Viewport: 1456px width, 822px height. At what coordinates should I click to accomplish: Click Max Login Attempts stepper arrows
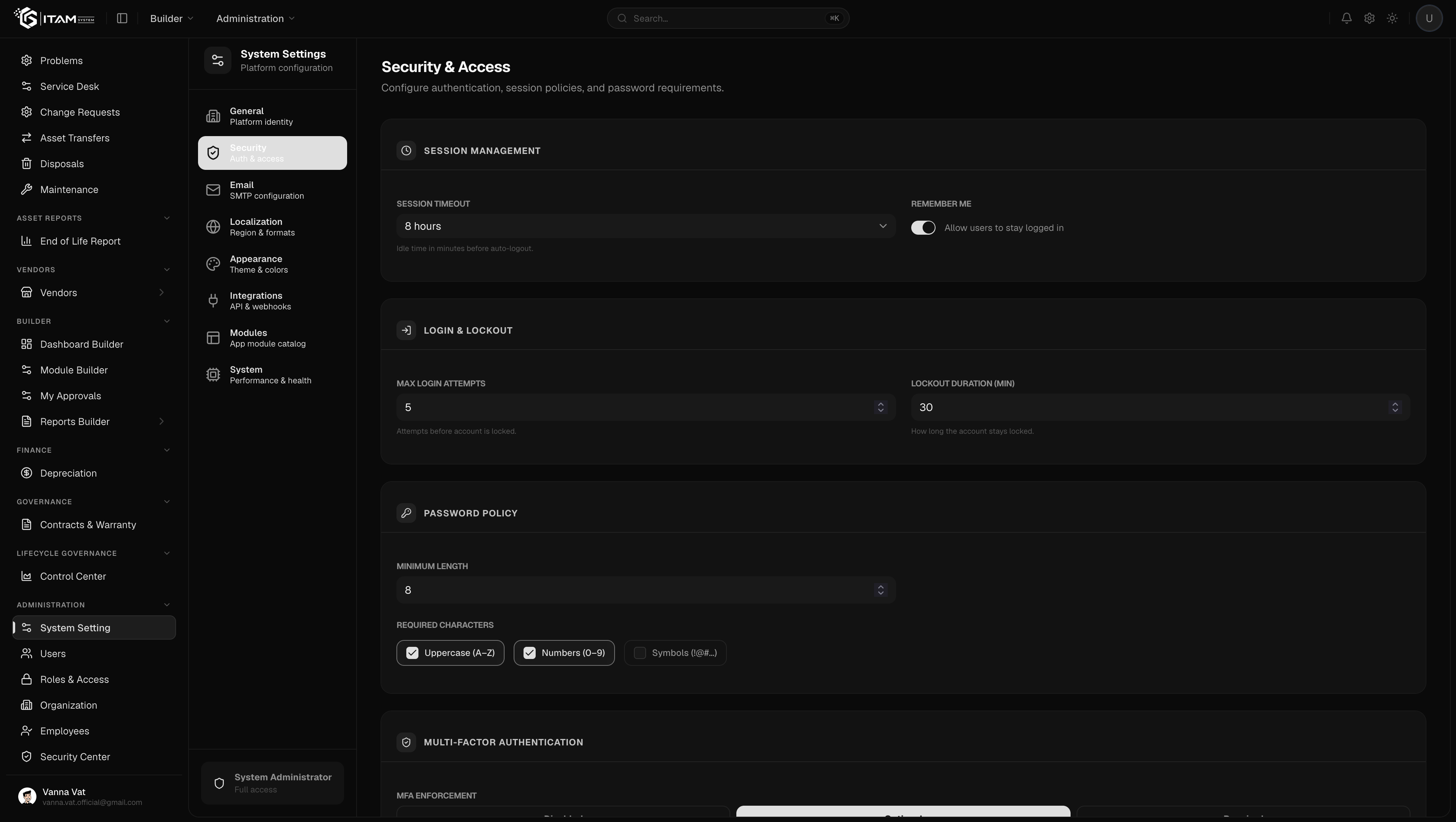[x=880, y=407]
